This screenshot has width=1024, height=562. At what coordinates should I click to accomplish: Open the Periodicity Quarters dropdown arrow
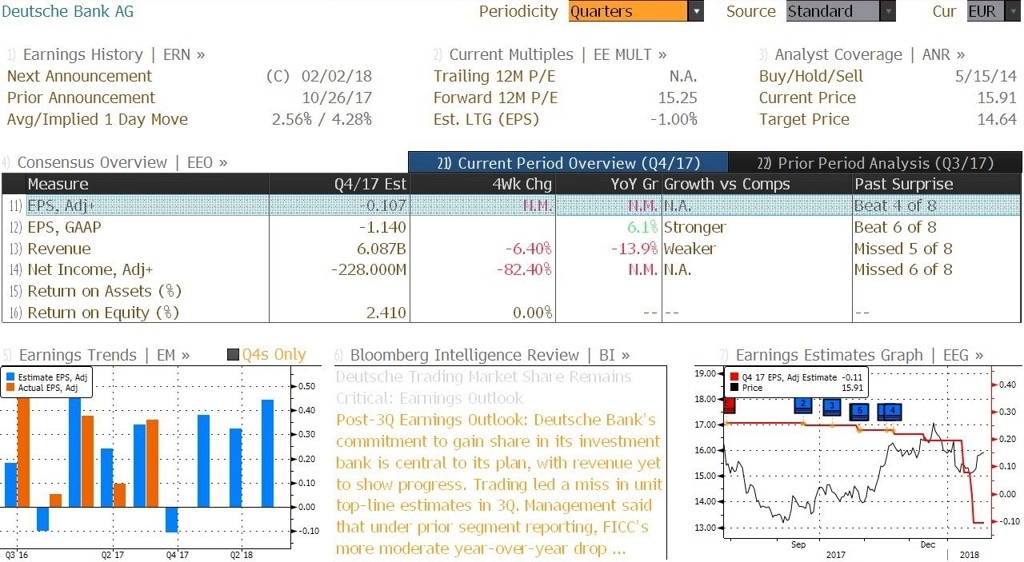[x=696, y=11]
